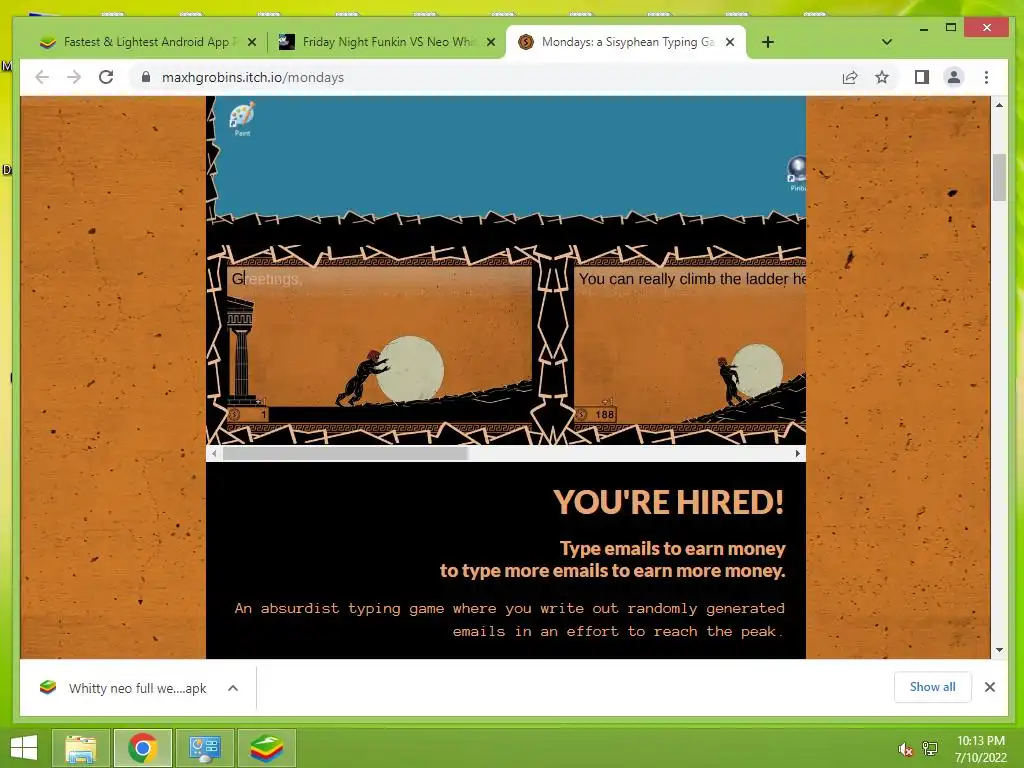This screenshot has width=1024, height=768.
Task: Reload the Mondays page
Action: point(106,77)
